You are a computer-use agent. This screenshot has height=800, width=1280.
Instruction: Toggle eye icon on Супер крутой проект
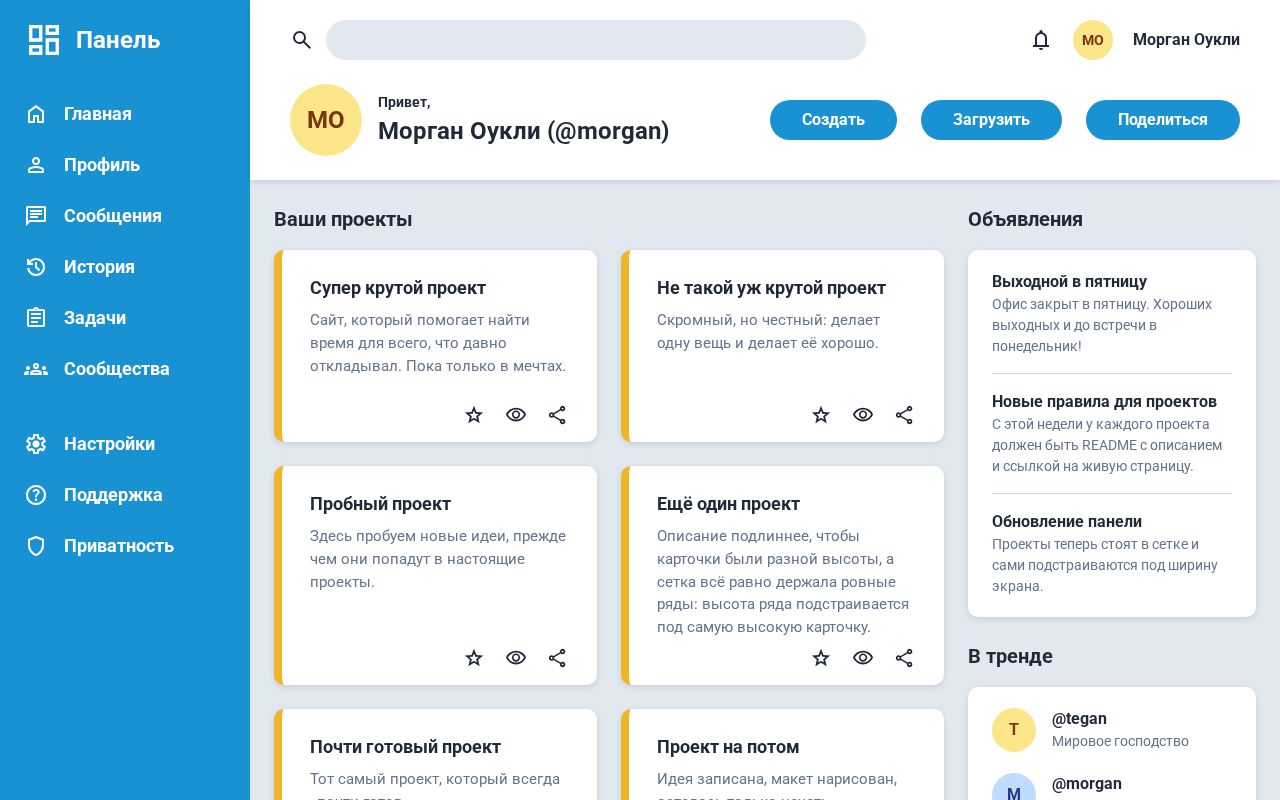516,415
